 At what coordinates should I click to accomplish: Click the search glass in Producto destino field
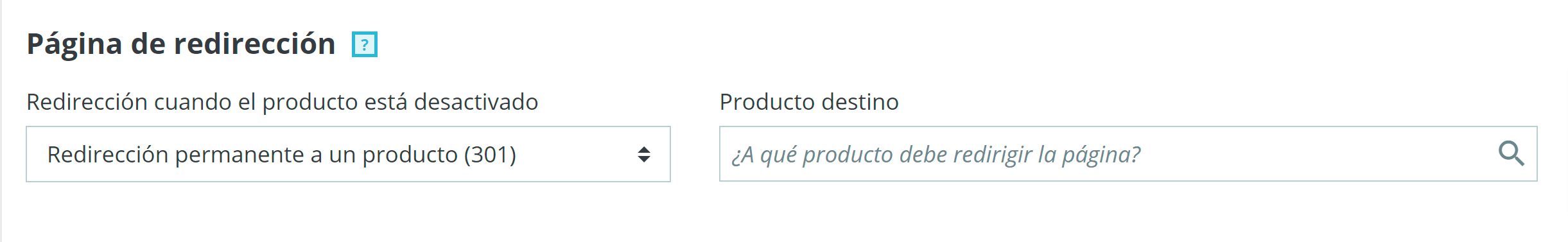tap(1511, 154)
